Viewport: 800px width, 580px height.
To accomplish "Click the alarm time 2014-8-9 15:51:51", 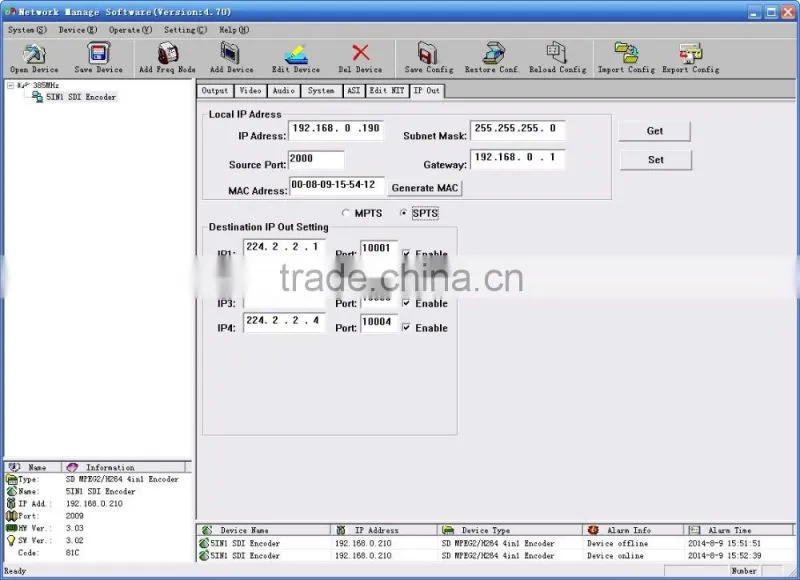I will [x=724, y=543].
